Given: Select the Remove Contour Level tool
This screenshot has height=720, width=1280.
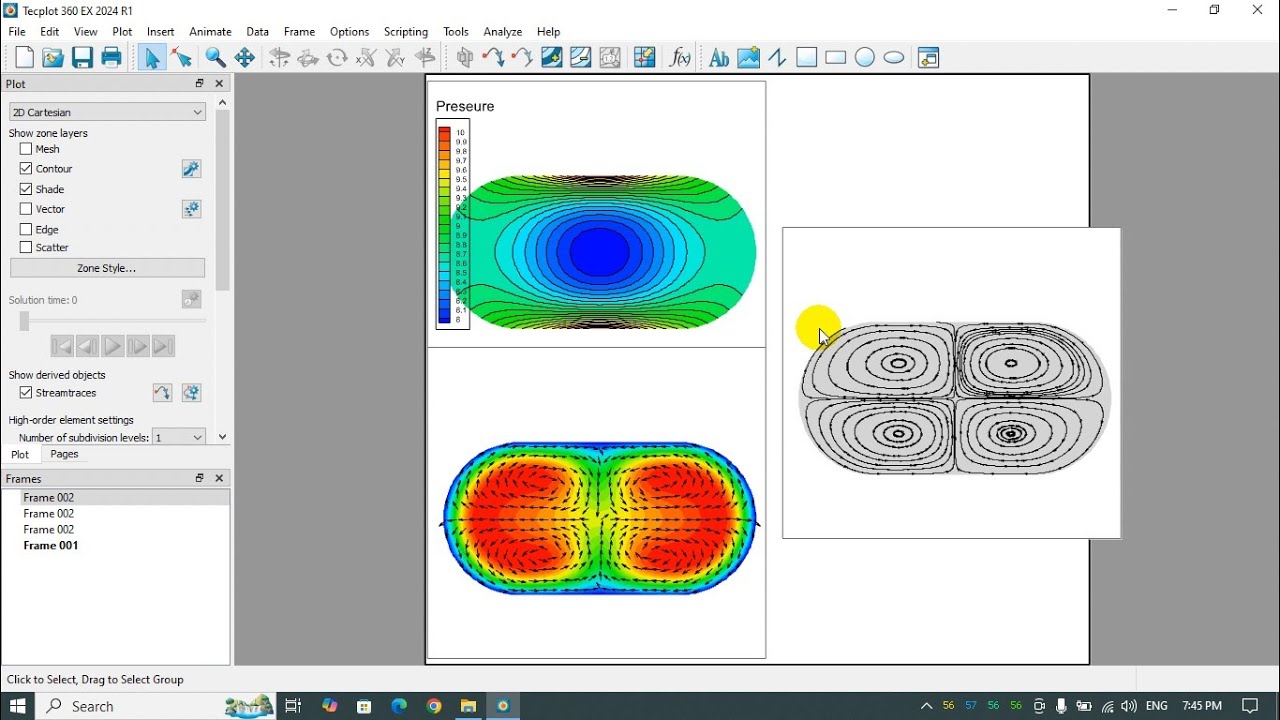Looking at the screenshot, I should click(x=581, y=58).
